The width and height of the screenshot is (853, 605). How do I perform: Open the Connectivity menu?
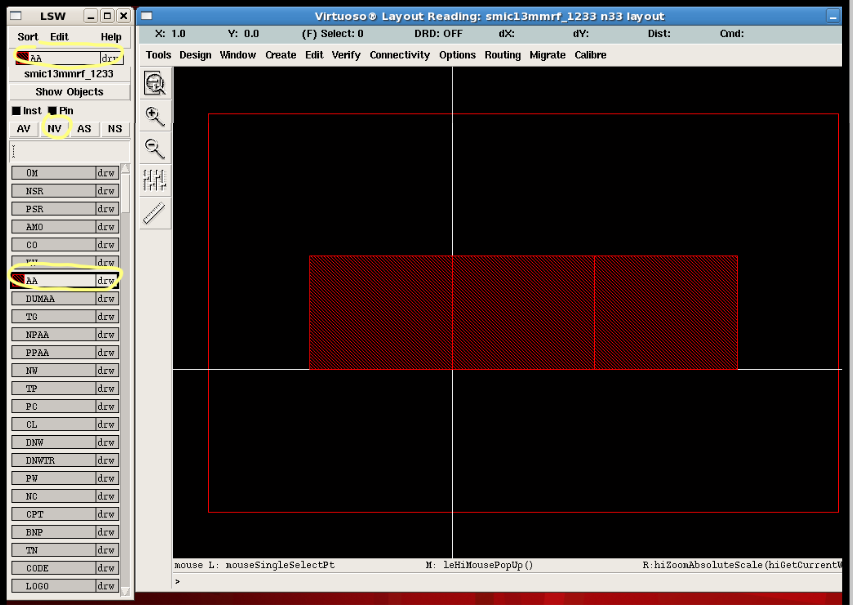coord(400,55)
